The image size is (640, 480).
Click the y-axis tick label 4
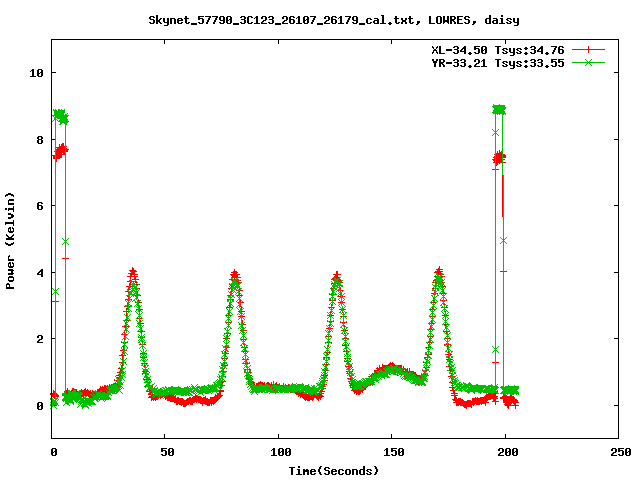(x=40, y=273)
